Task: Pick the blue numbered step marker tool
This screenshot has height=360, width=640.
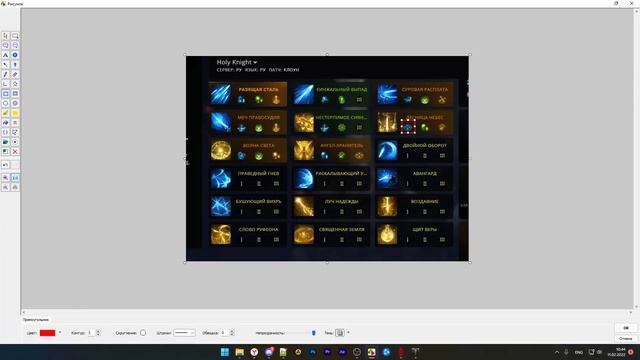Action: (15, 55)
